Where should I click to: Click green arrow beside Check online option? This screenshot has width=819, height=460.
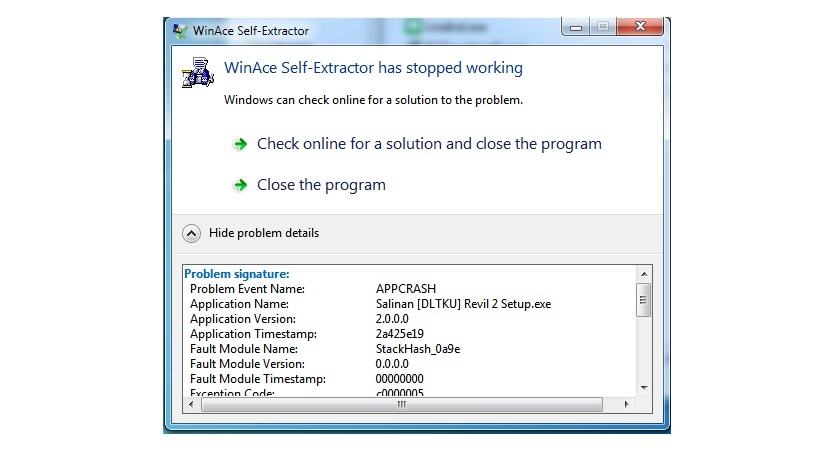tap(240, 144)
